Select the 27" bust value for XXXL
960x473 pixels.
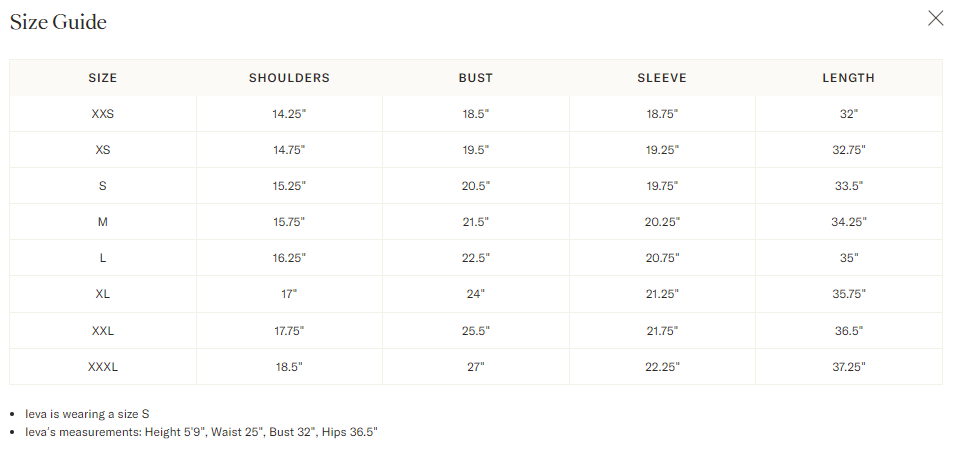coord(475,367)
